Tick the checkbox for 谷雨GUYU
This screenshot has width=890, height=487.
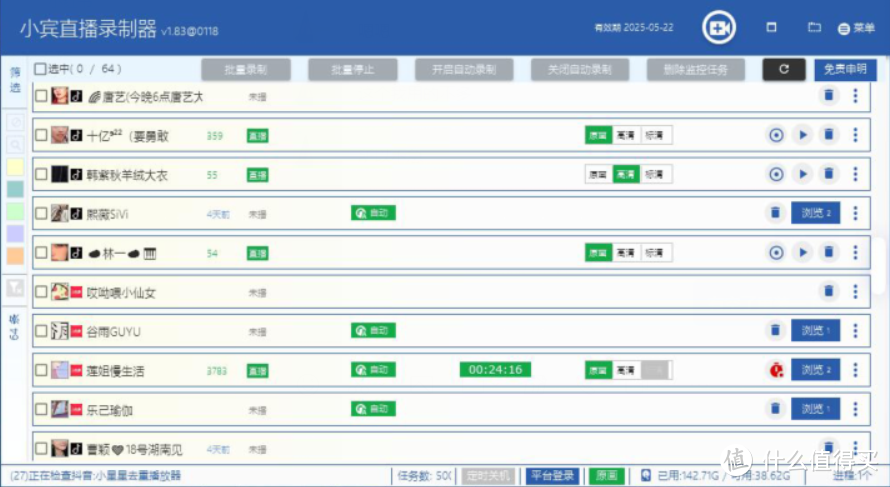click(x=41, y=331)
